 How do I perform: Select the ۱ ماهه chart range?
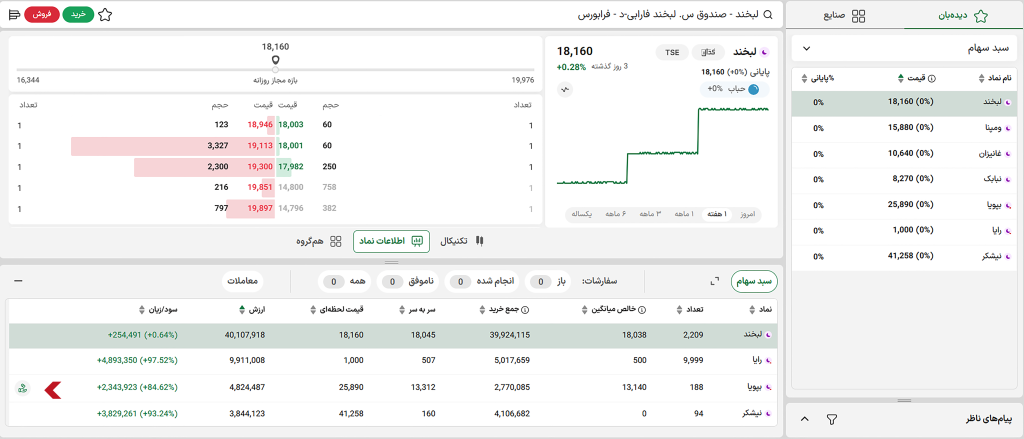coord(684,214)
